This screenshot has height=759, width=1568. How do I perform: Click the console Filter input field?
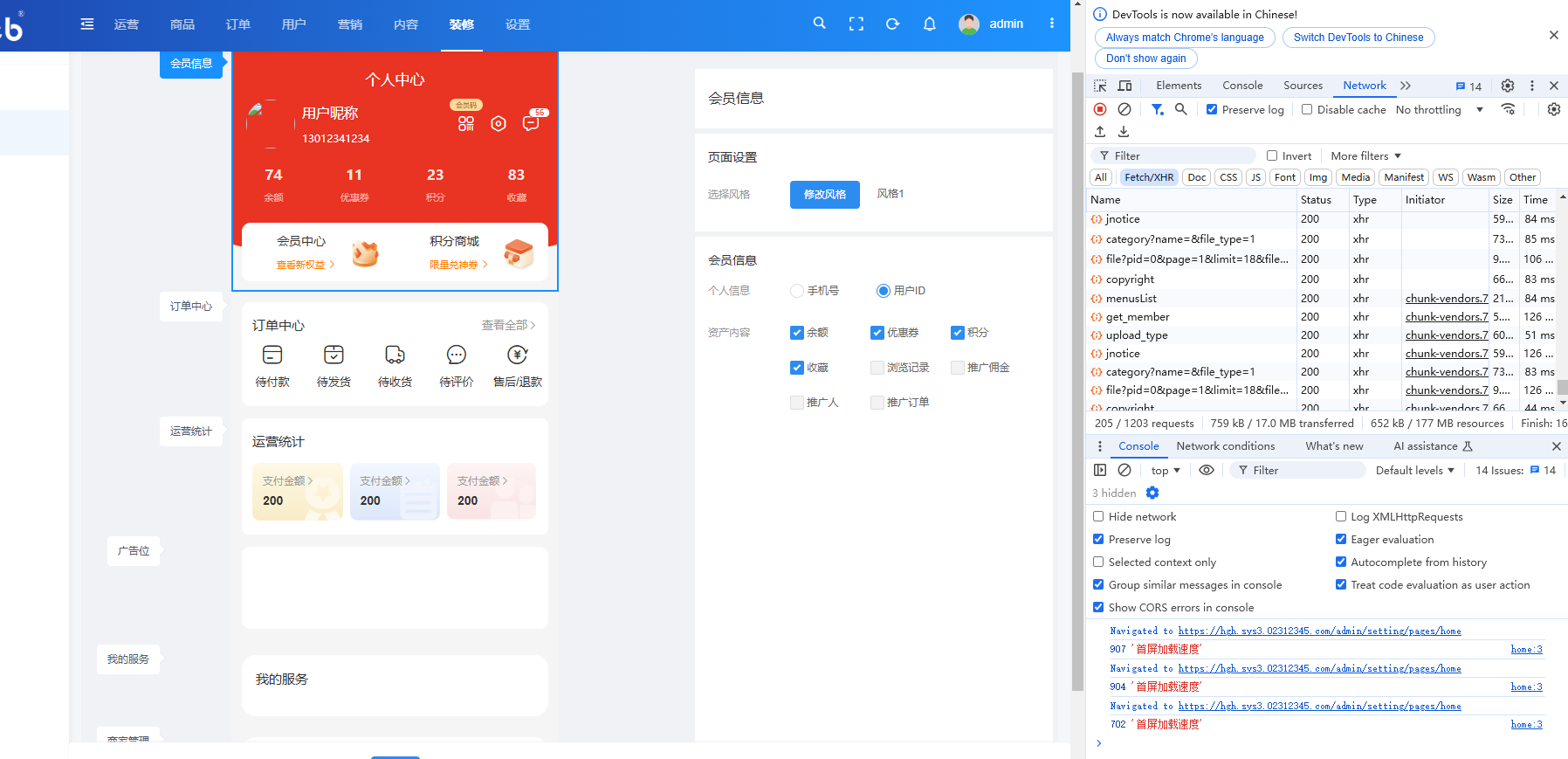[x=1297, y=470]
